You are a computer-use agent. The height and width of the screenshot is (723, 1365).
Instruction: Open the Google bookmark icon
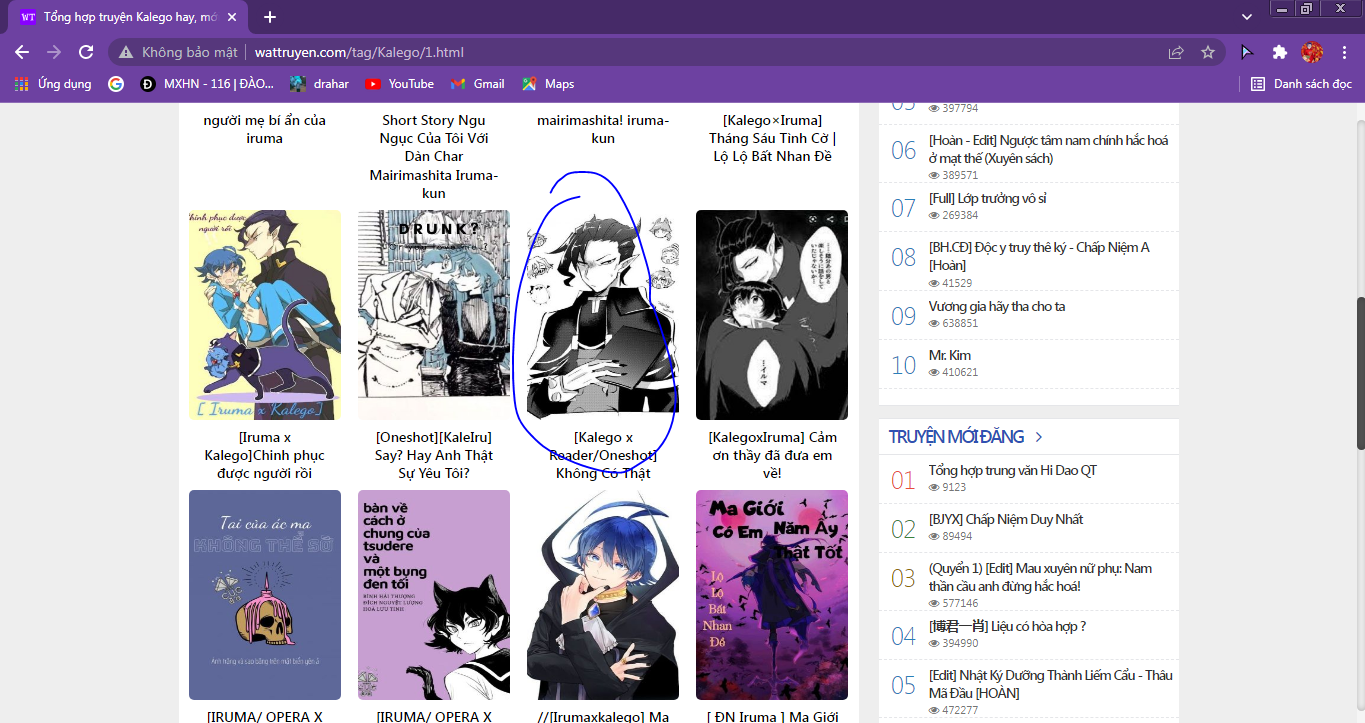[x=116, y=84]
